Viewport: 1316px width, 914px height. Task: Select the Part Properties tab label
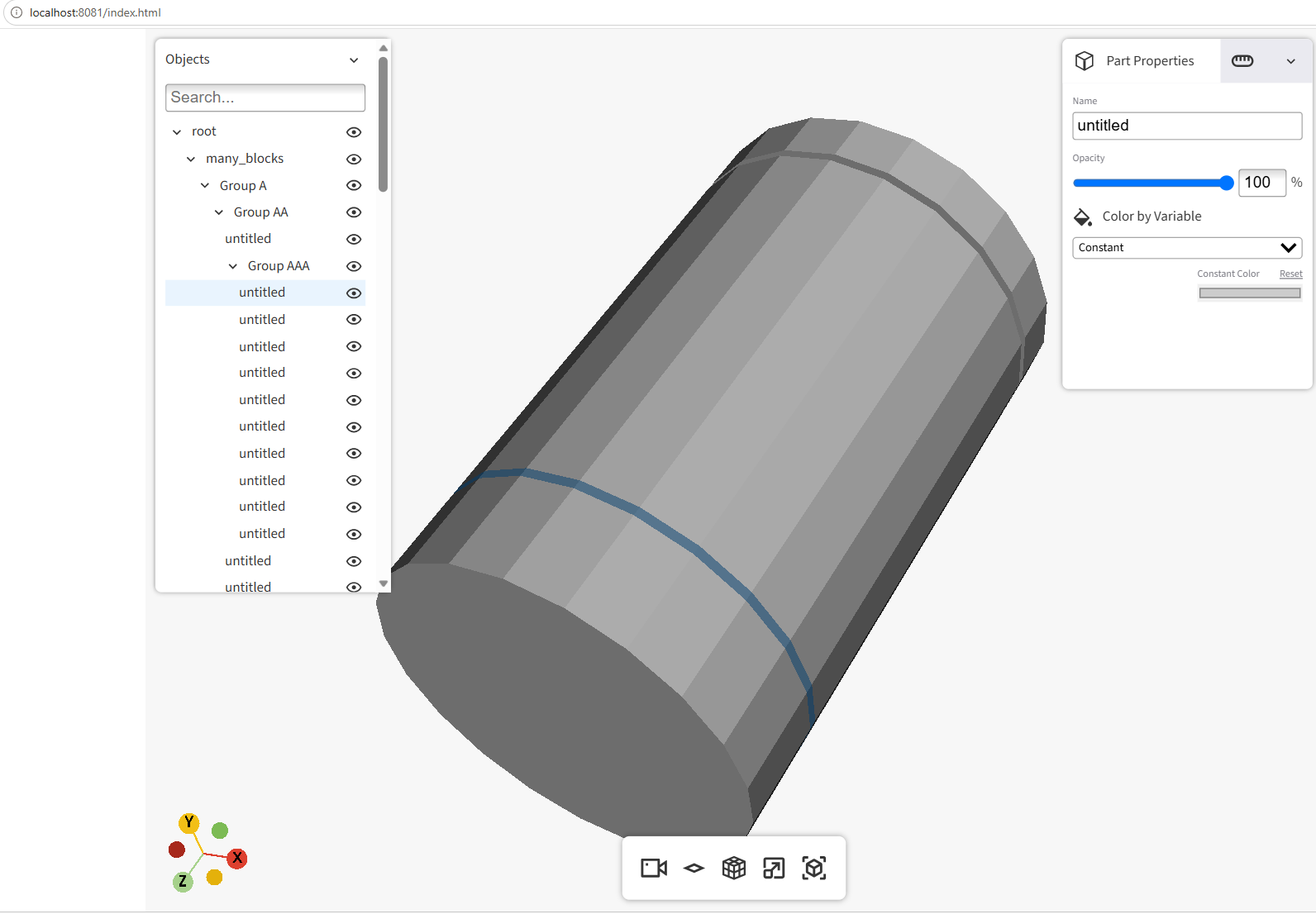(1150, 61)
